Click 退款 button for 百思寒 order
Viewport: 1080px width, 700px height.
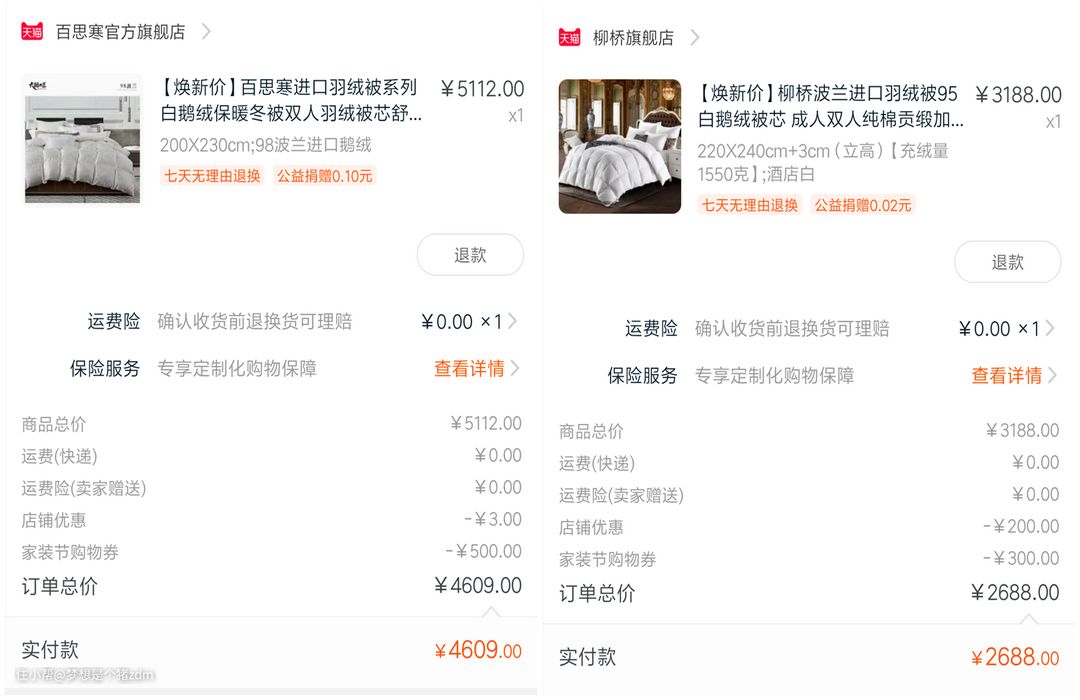[x=469, y=255]
